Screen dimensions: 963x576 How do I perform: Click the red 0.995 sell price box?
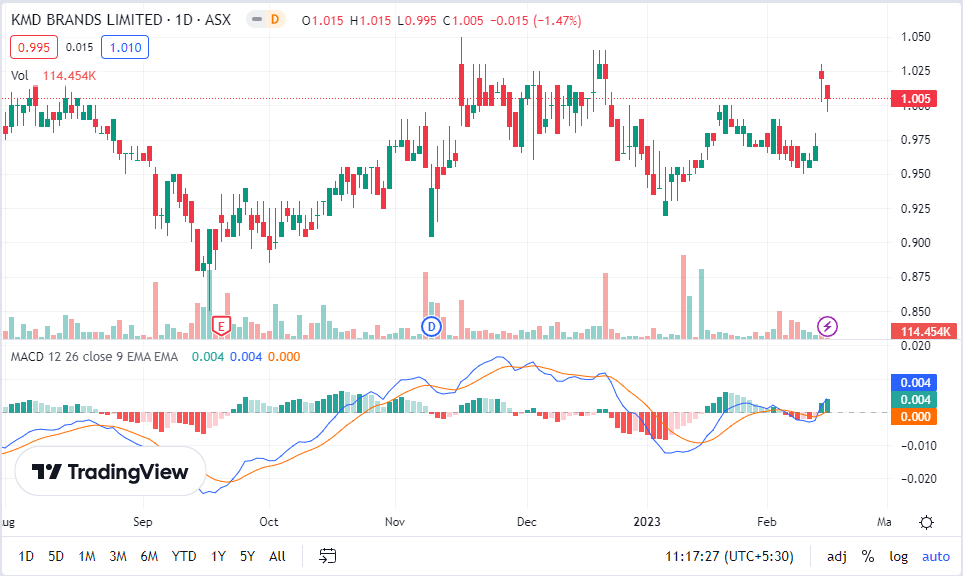34,46
